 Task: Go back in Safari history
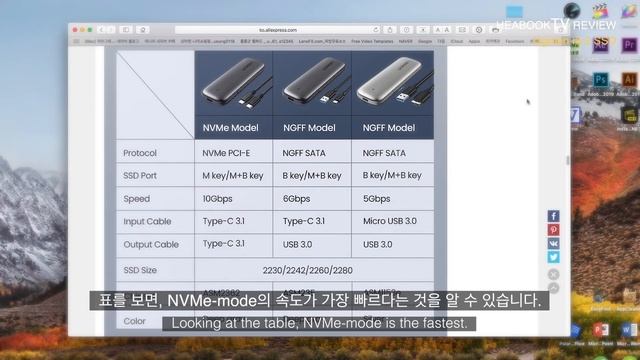pos(101,30)
